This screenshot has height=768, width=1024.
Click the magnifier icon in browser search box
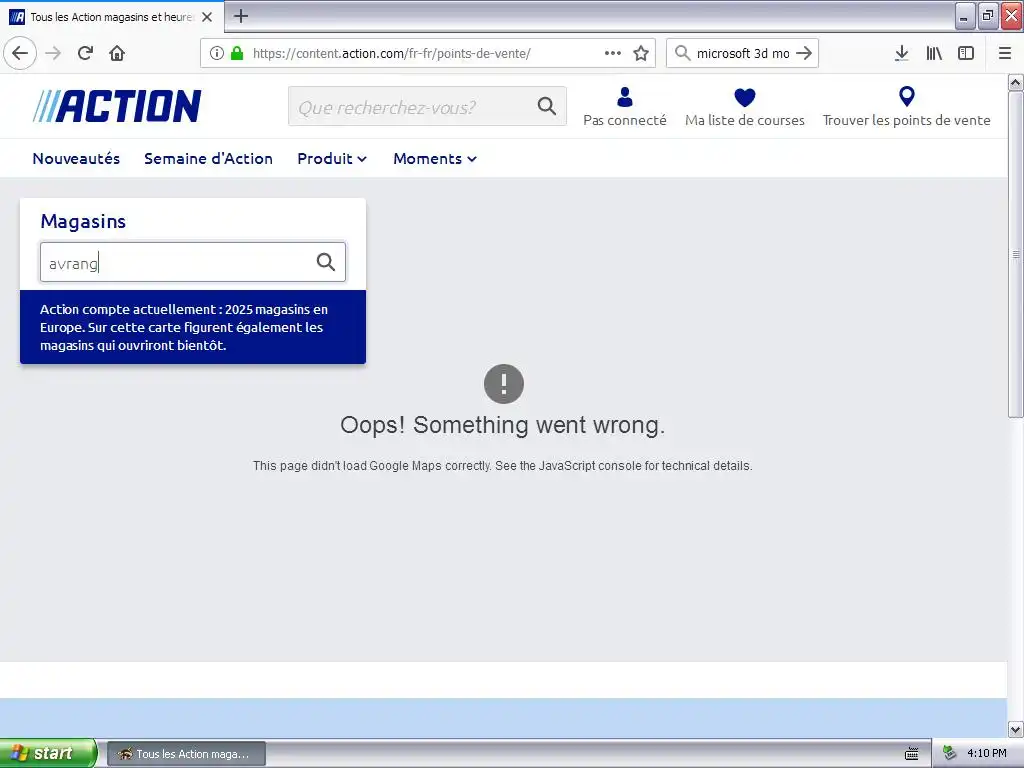pos(682,53)
